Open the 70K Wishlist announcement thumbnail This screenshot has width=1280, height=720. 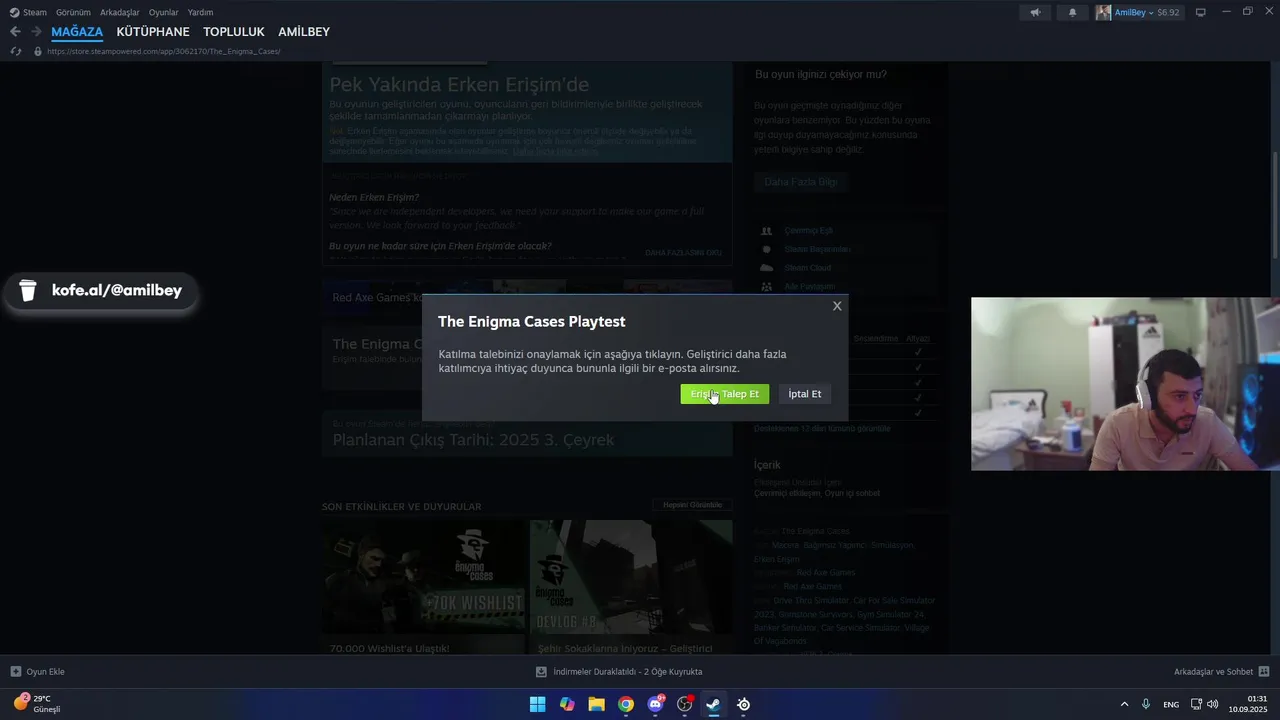[x=423, y=577]
